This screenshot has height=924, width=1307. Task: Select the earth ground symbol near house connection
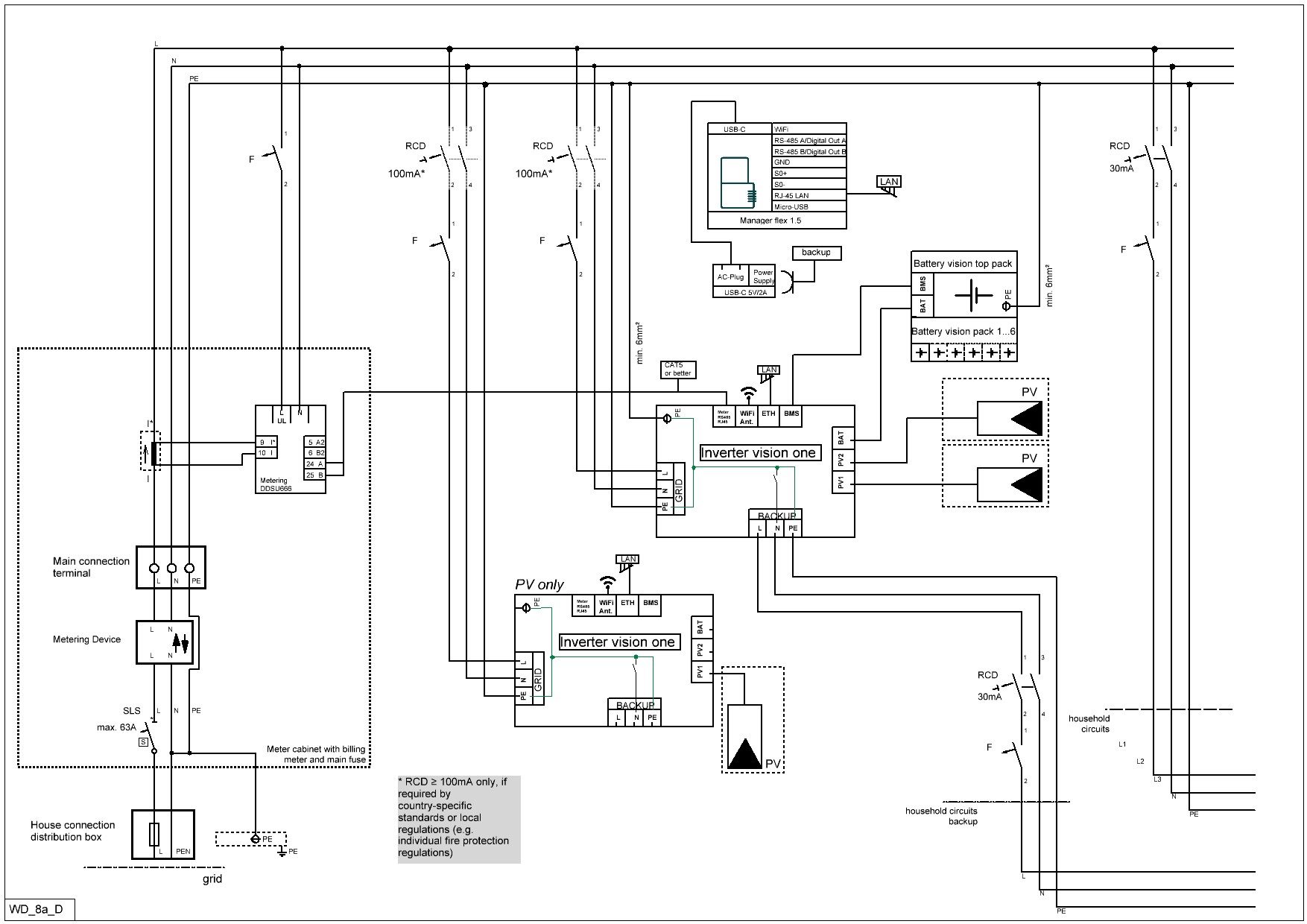click(x=282, y=850)
